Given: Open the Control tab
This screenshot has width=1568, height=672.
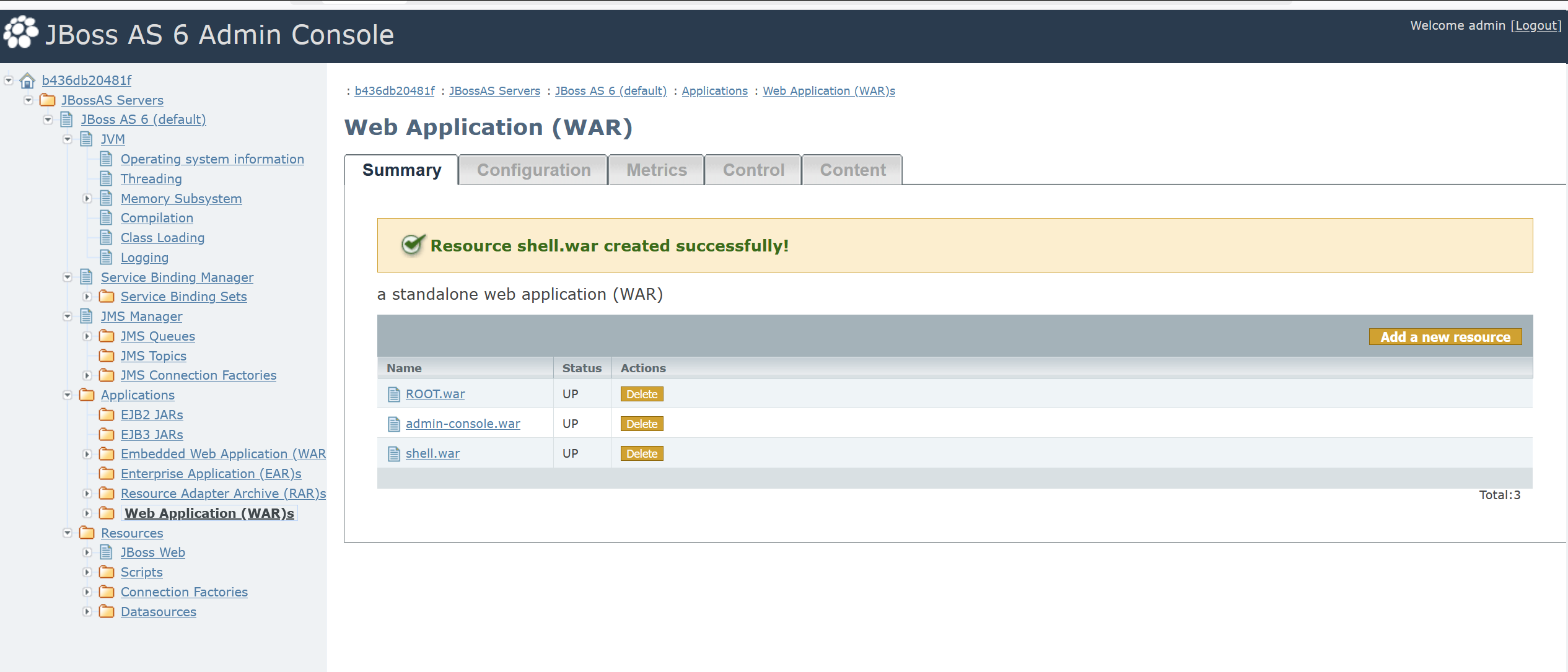Looking at the screenshot, I should (753, 170).
